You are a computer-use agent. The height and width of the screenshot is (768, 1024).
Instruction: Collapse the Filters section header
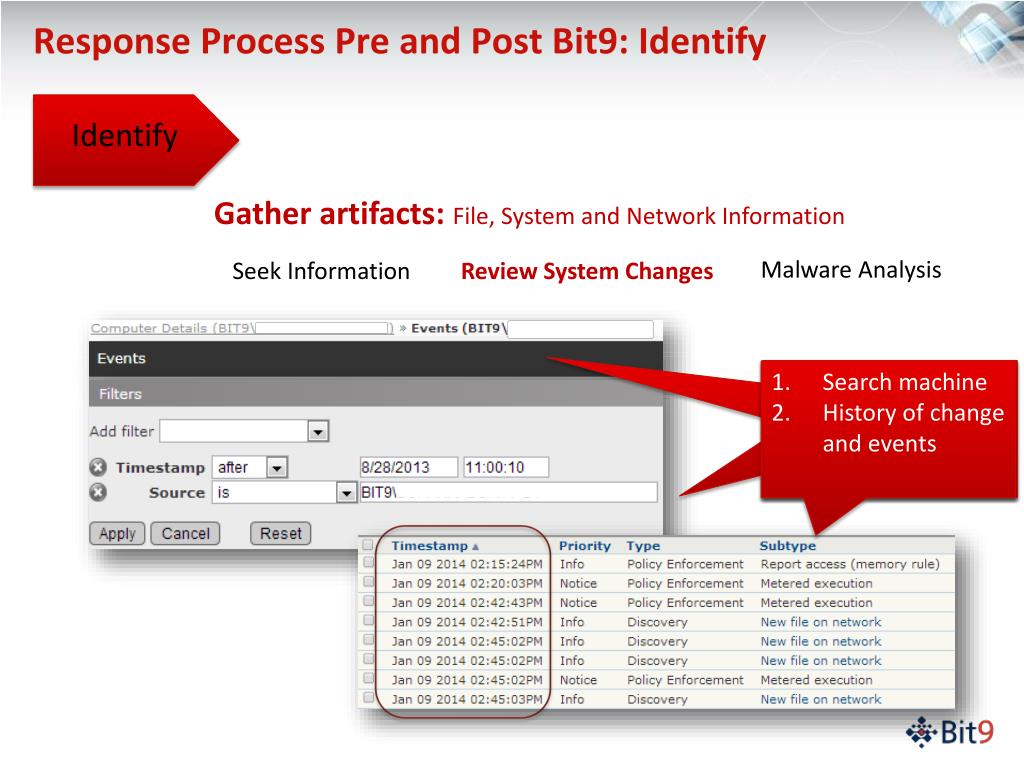376,394
